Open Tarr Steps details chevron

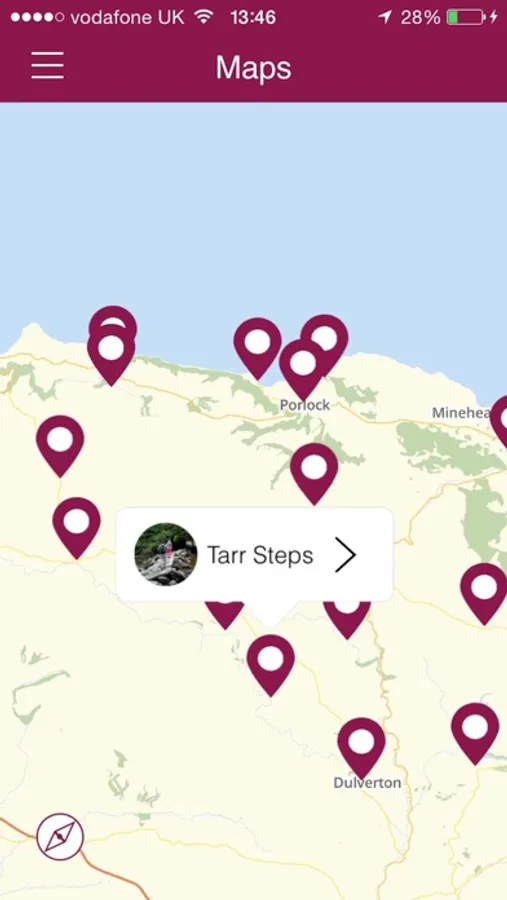click(x=345, y=555)
